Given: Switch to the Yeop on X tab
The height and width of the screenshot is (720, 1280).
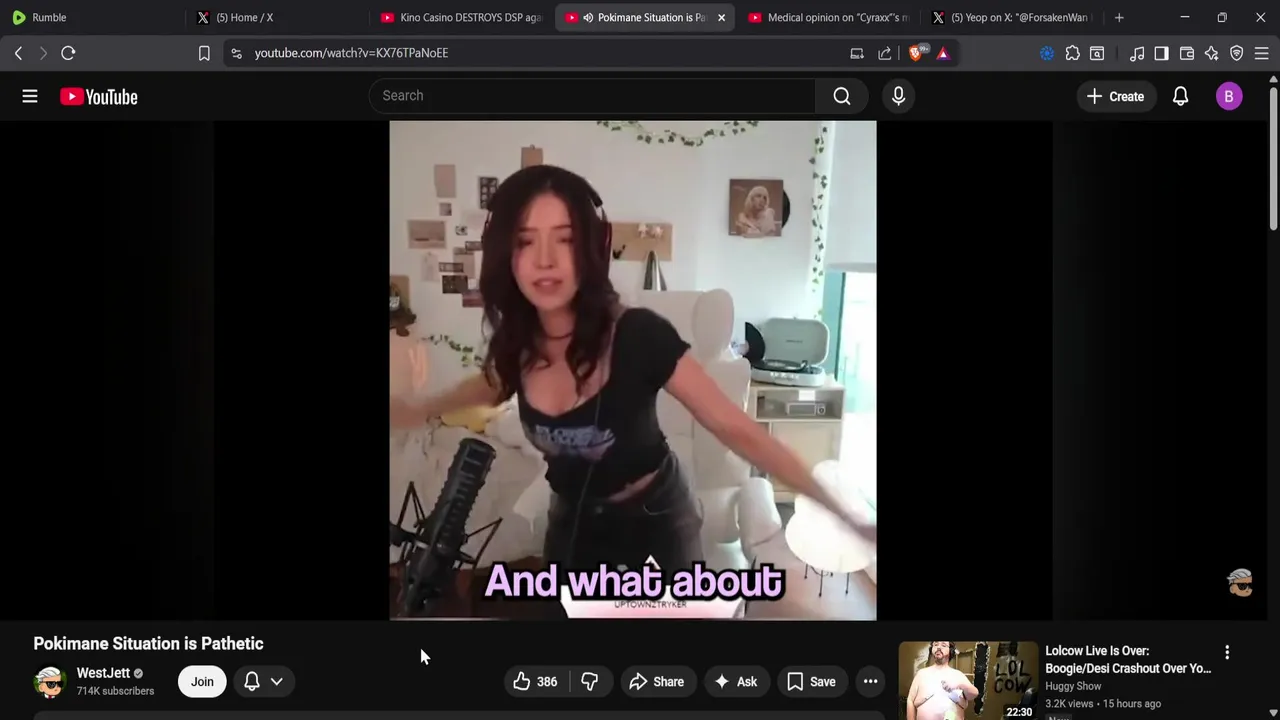Looking at the screenshot, I should (1012, 17).
